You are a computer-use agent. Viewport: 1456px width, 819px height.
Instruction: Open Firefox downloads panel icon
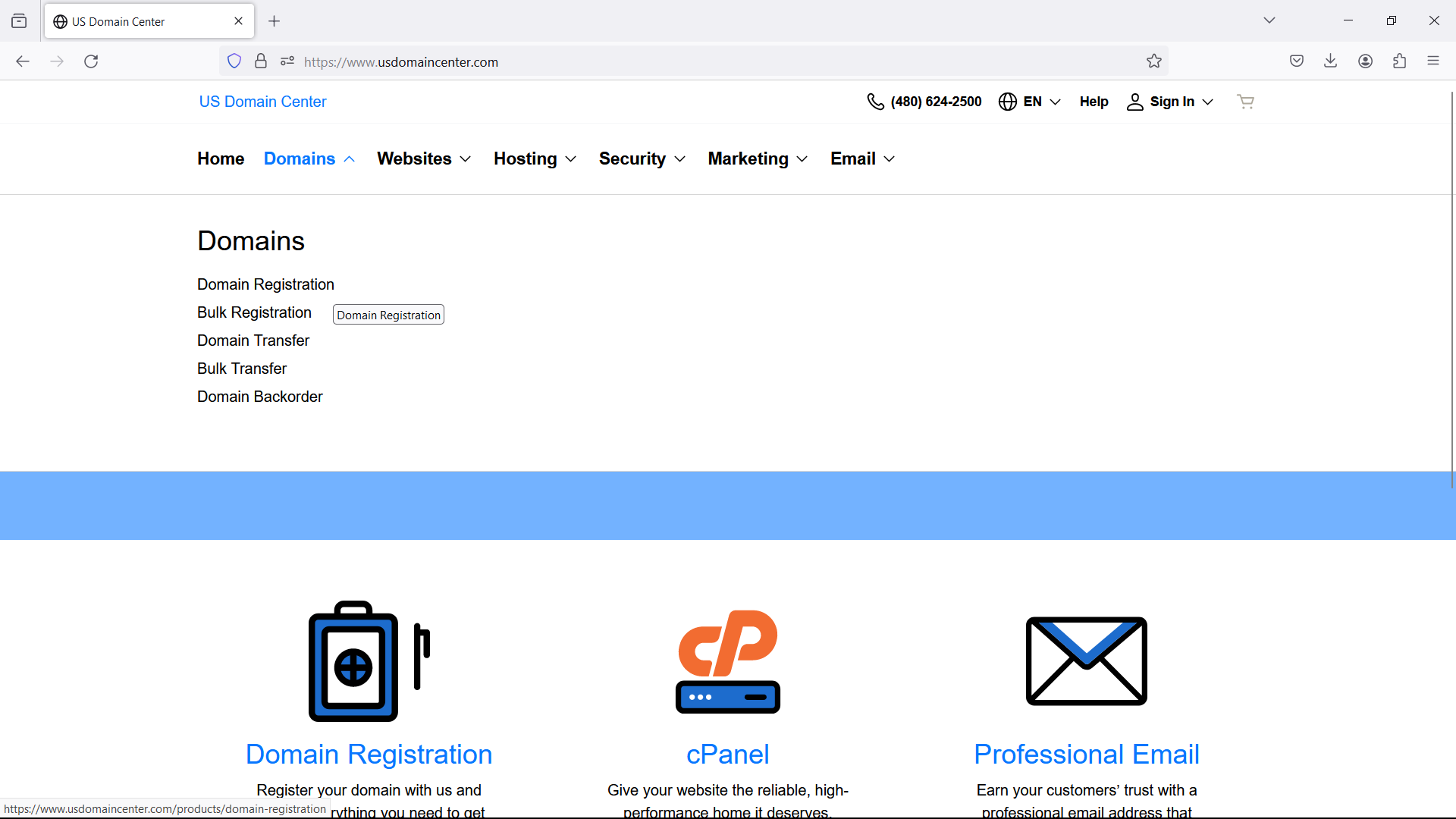point(1330,61)
